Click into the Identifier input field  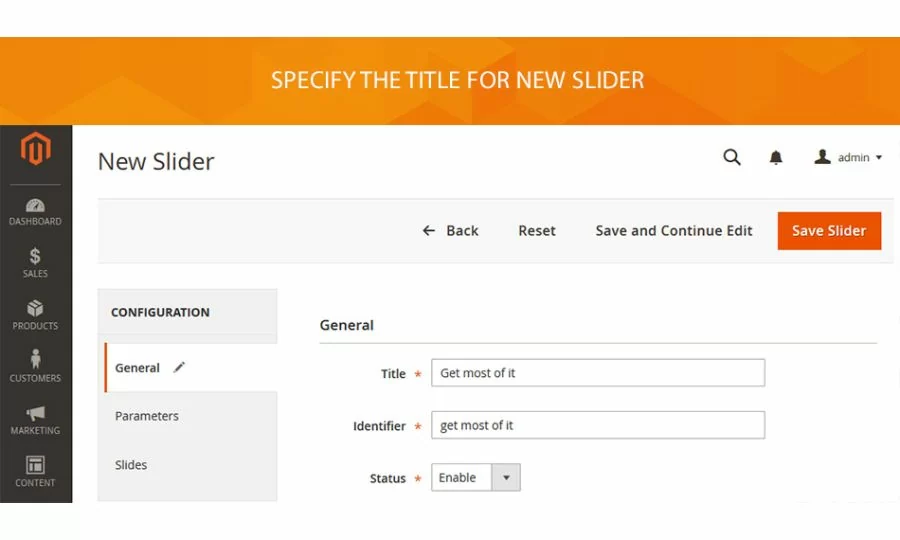598,425
